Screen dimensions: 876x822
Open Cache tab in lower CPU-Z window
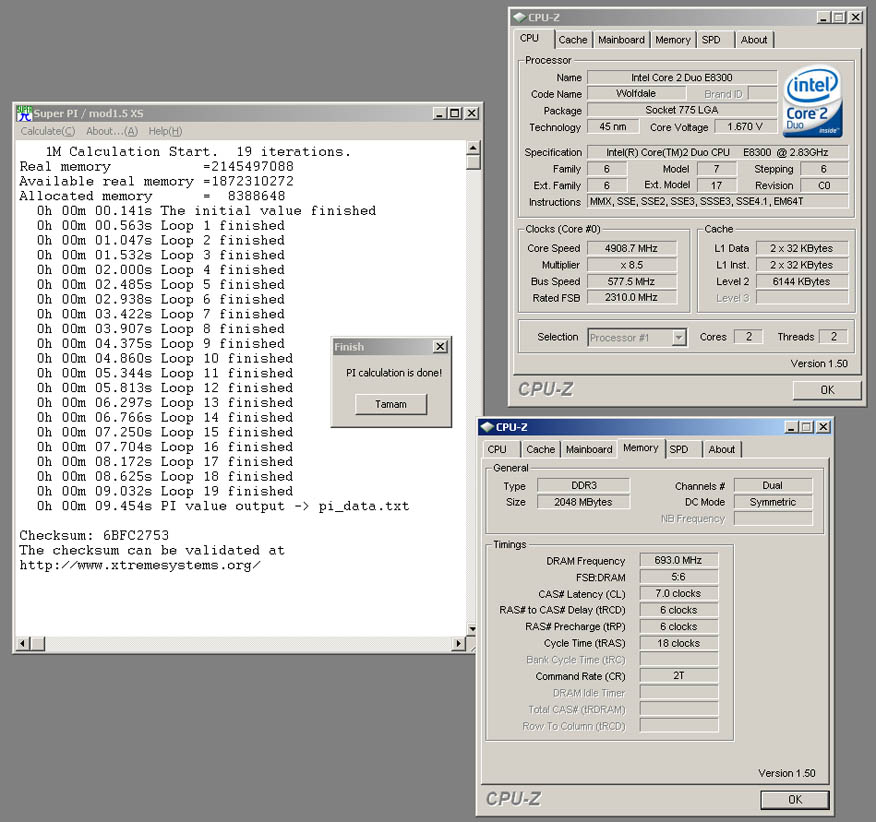click(x=541, y=450)
